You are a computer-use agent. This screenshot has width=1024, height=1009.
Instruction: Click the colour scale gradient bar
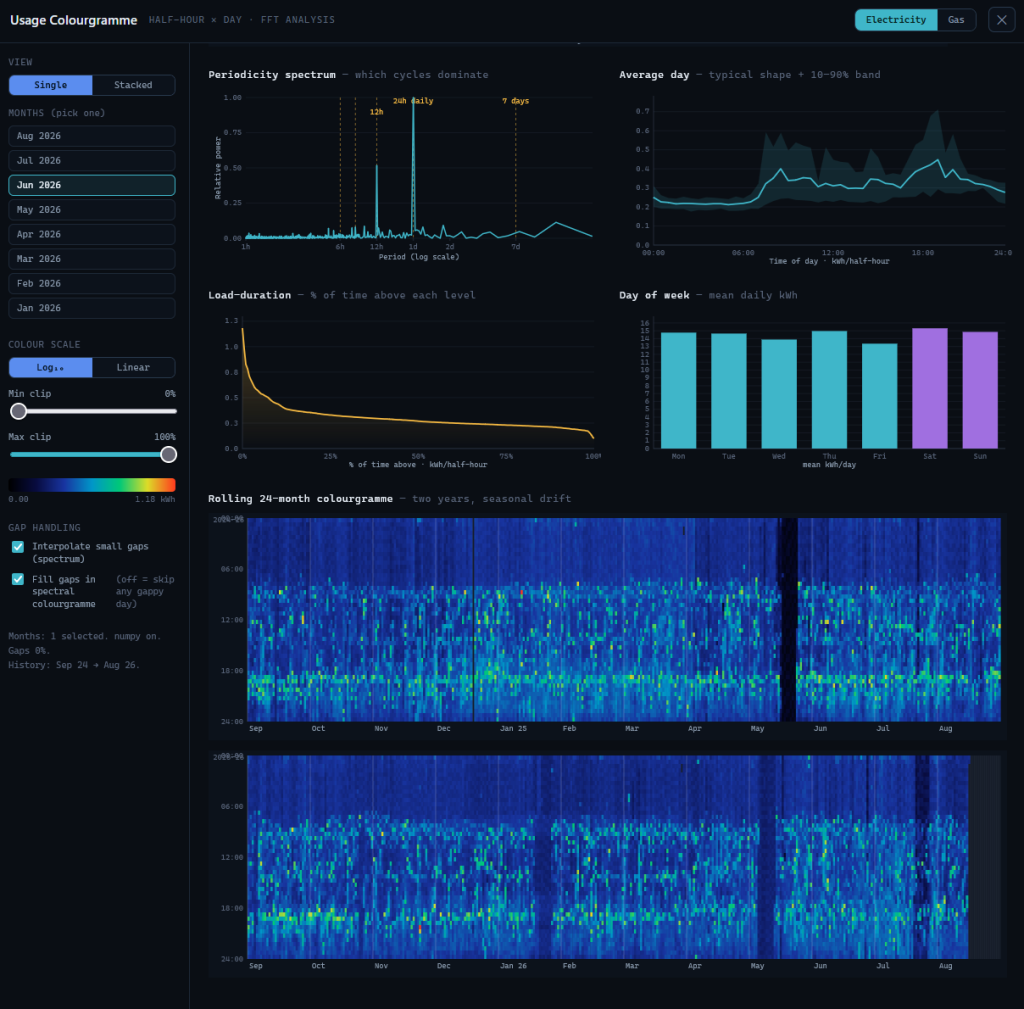91,485
